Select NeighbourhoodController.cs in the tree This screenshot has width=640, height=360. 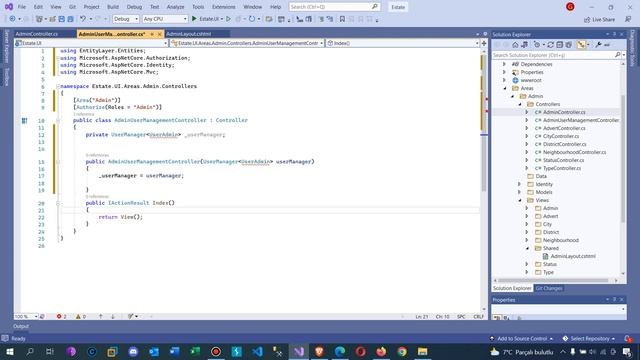pyautogui.click(x=574, y=152)
